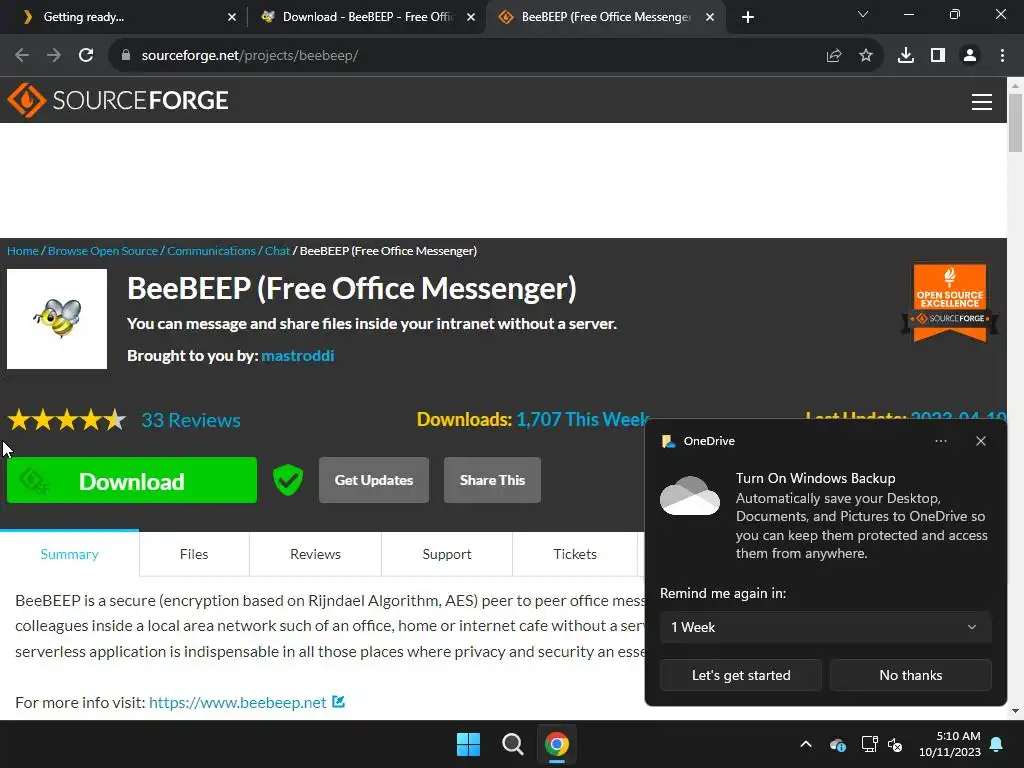1024x768 pixels.
Task: Go forward to next page
Action: click(54, 56)
